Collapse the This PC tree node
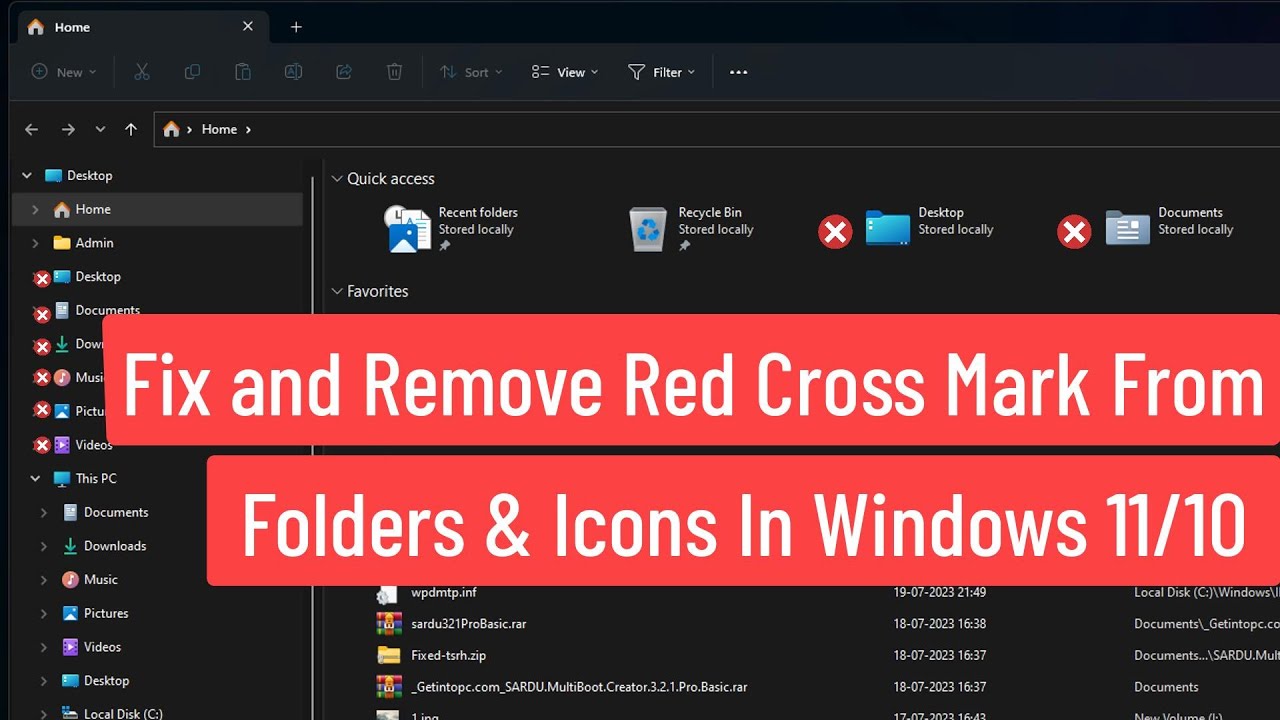The image size is (1280, 720). pyautogui.click(x=35, y=478)
